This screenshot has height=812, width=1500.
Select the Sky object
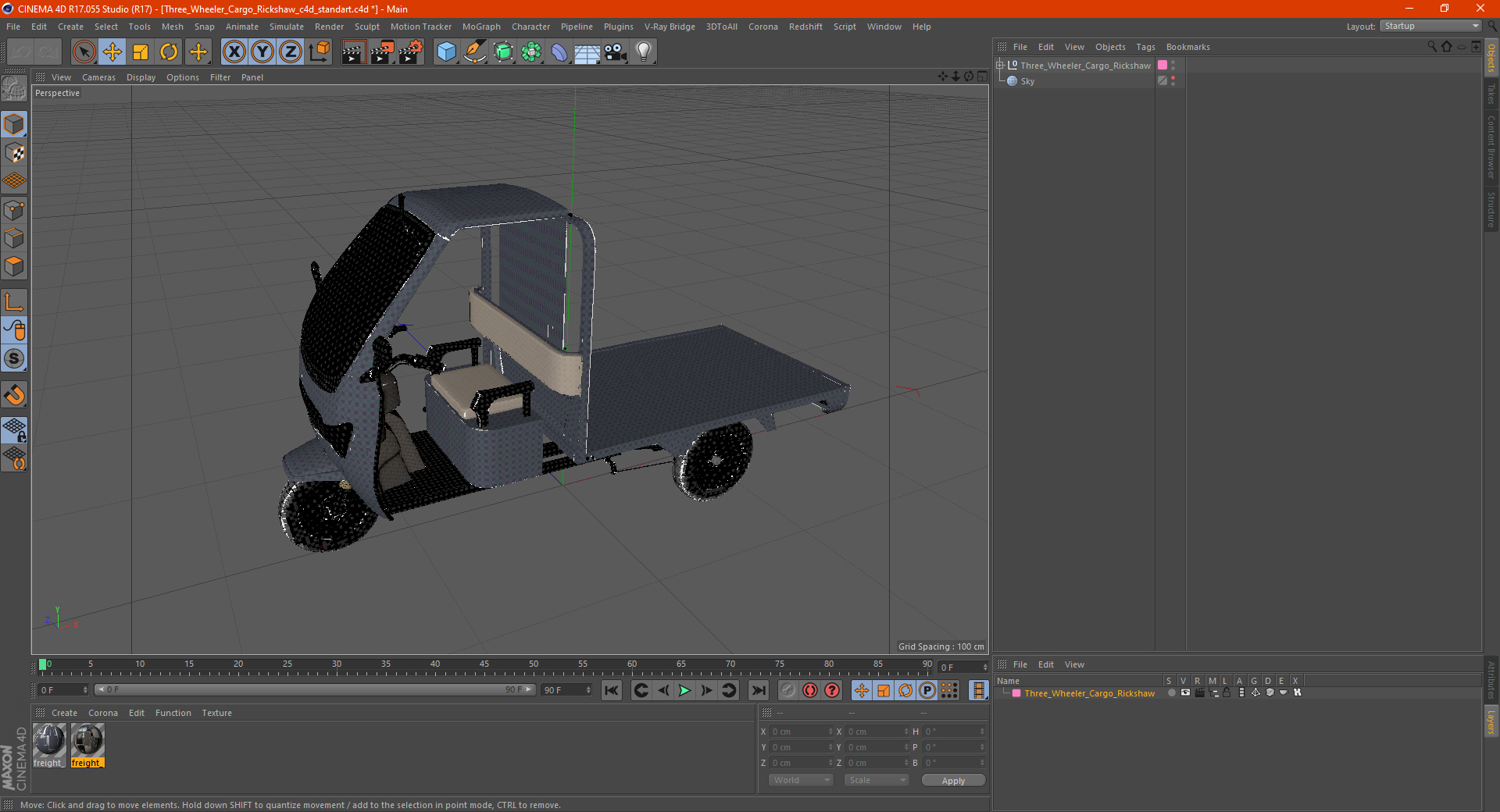1027,81
